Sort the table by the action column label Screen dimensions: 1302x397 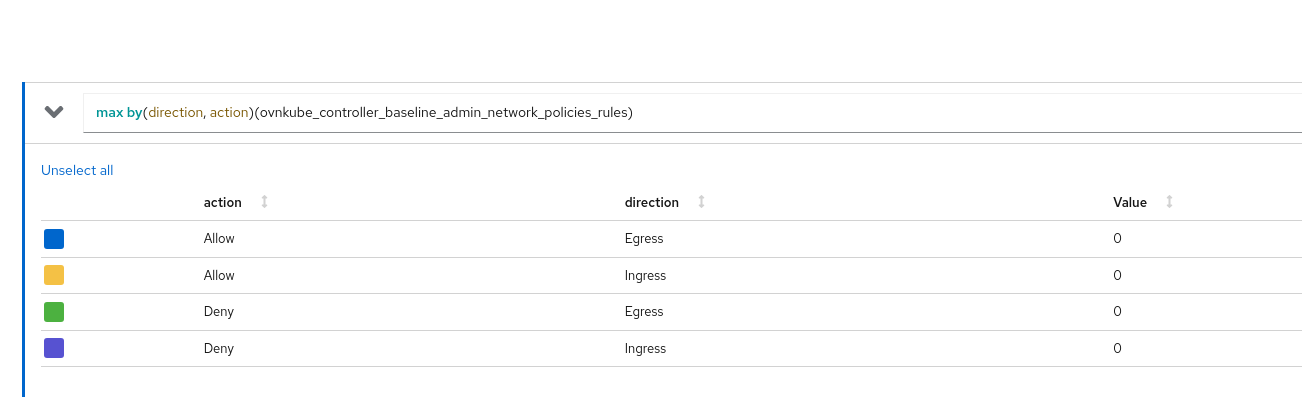pyautogui.click(x=223, y=202)
